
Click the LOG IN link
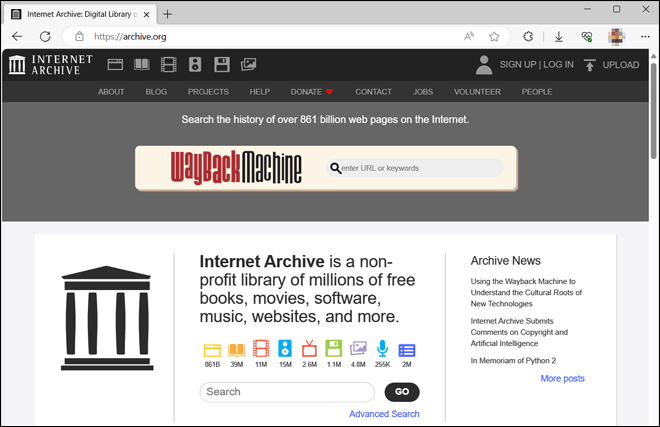(x=558, y=65)
